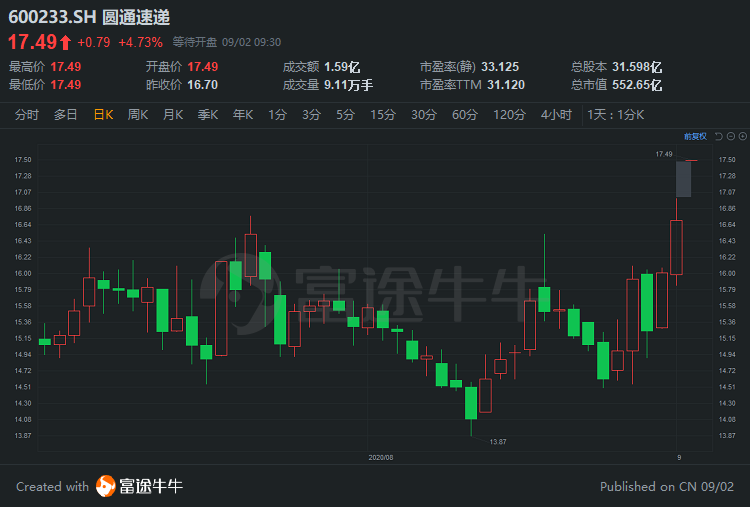Choose the 60分 interval
Viewport: 750px width, 507px height.
pyautogui.click(x=465, y=115)
